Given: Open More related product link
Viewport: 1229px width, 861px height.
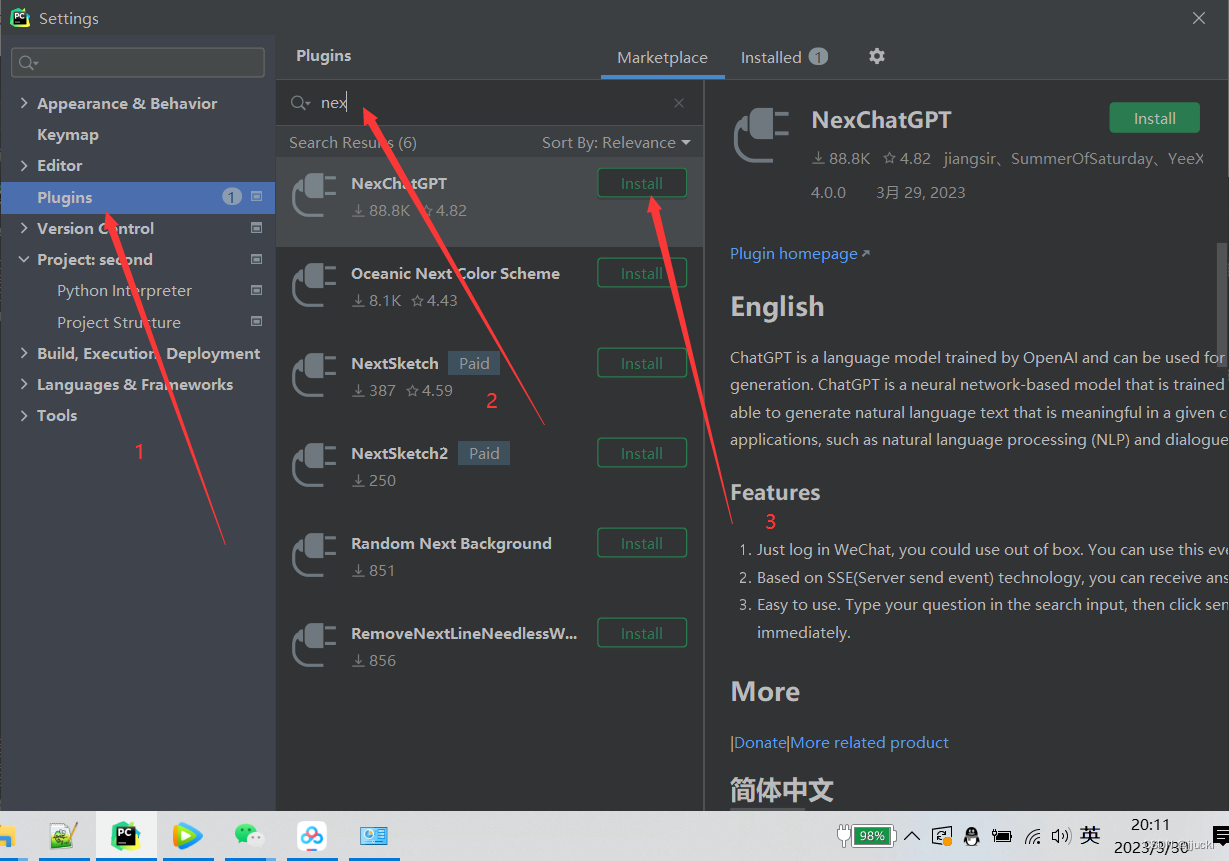Looking at the screenshot, I should [x=870, y=742].
